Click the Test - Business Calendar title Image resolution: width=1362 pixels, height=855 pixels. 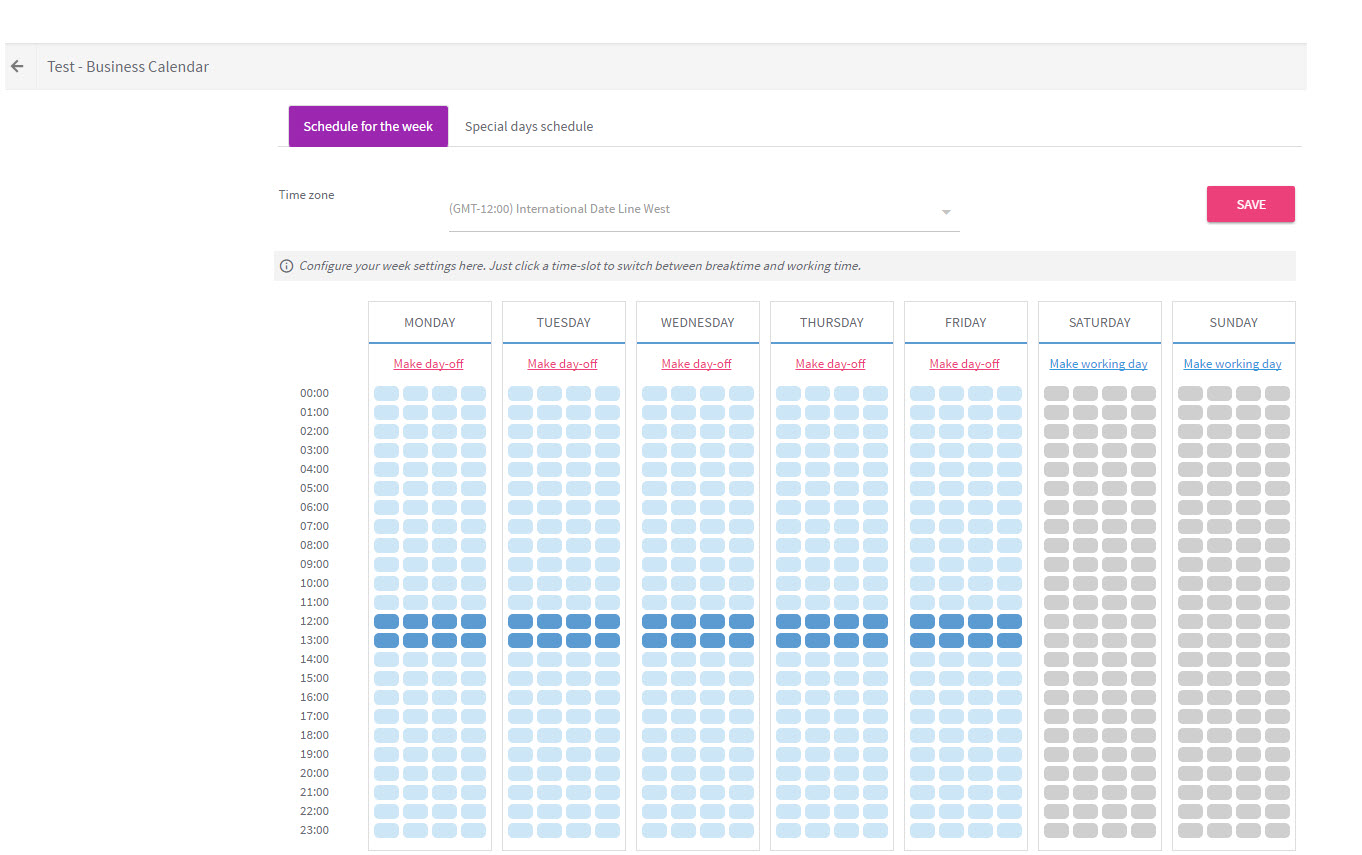coord(128,67)
